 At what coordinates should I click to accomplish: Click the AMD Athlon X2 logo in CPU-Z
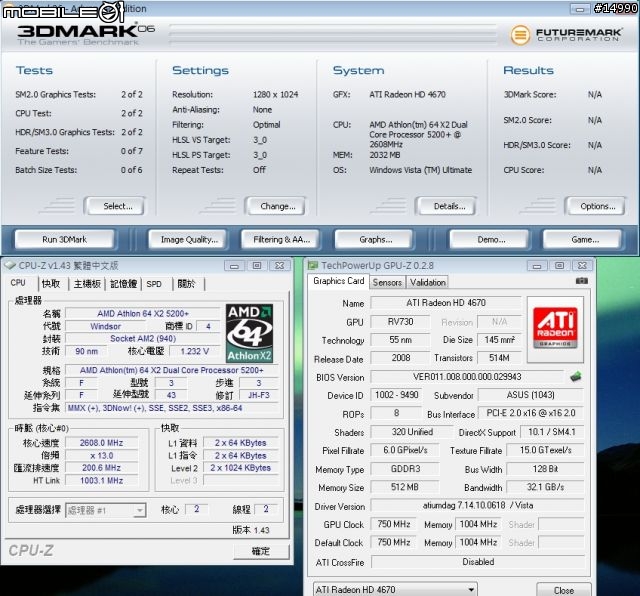[x=249, y=333]
